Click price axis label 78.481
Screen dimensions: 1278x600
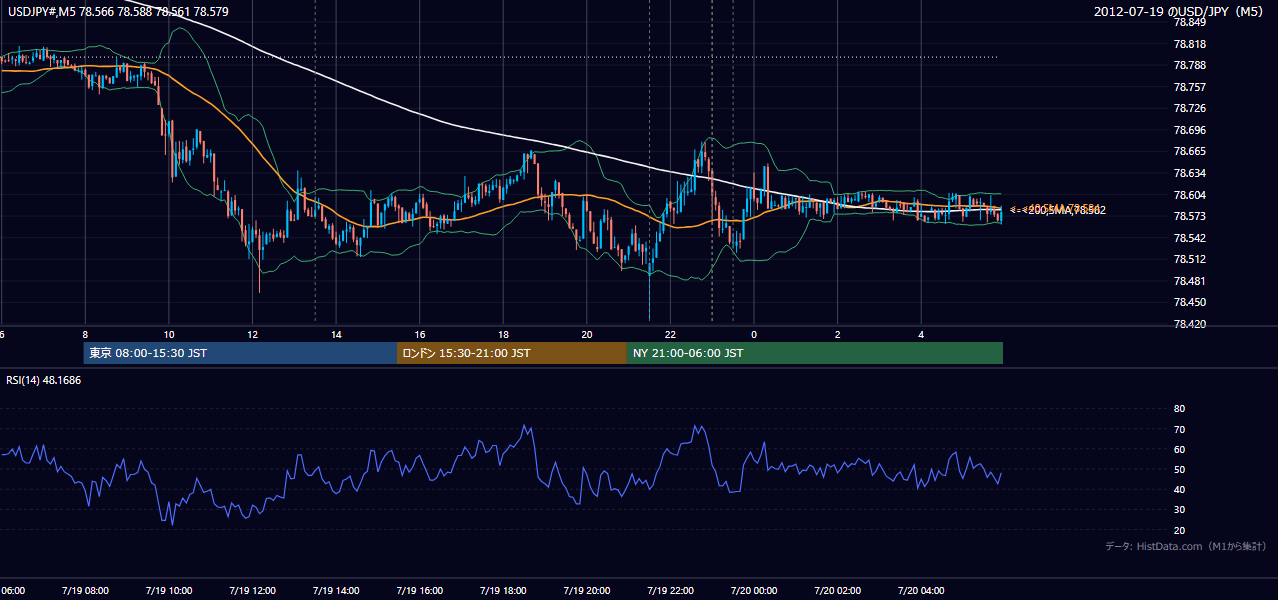[x=1190, y=281]
